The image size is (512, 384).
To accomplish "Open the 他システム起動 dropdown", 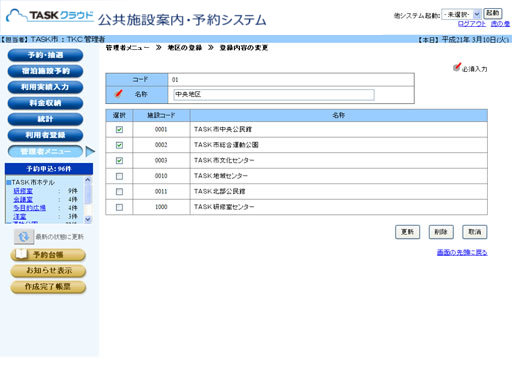I will (461, 14).
